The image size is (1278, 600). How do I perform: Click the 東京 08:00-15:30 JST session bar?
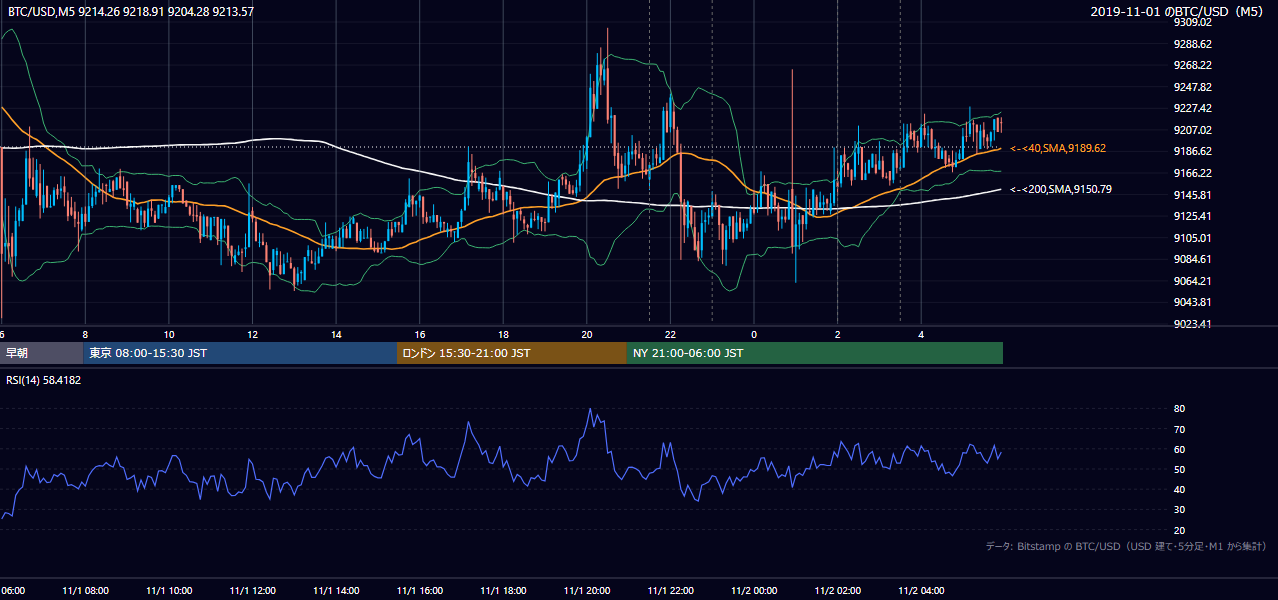pyautogui.click(x=240, y=353)
